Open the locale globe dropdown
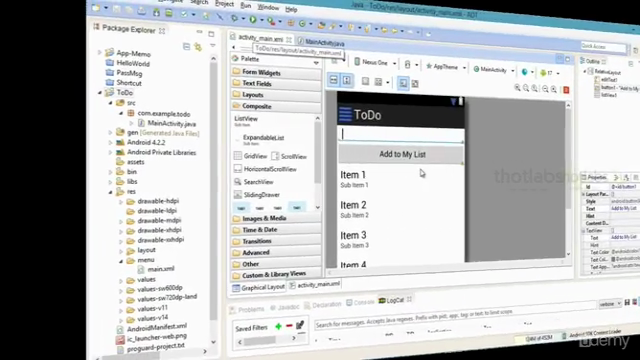 pos(527,72)
